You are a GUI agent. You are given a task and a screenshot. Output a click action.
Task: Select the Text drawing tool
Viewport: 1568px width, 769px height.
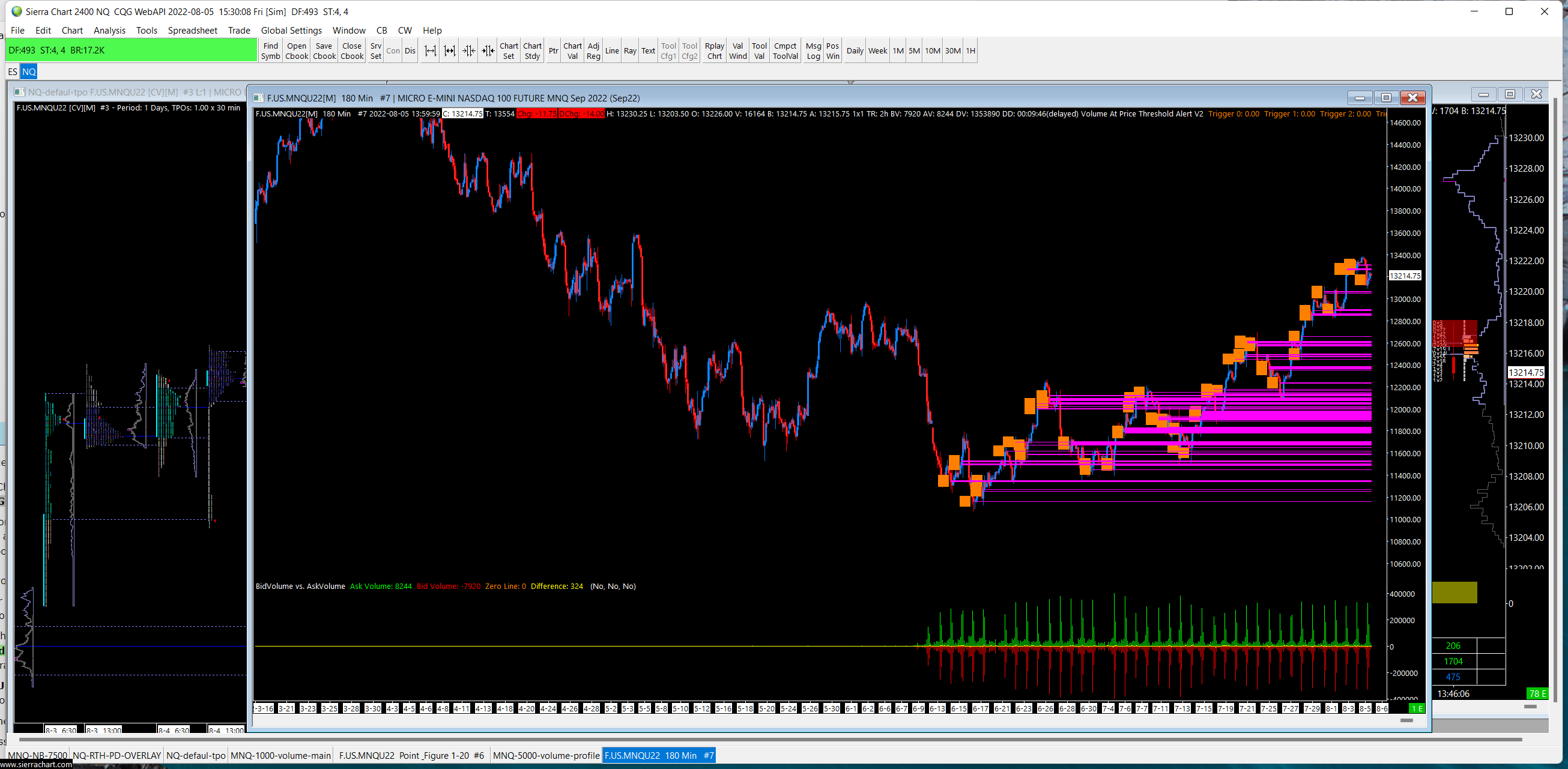[x=648, y=51]
